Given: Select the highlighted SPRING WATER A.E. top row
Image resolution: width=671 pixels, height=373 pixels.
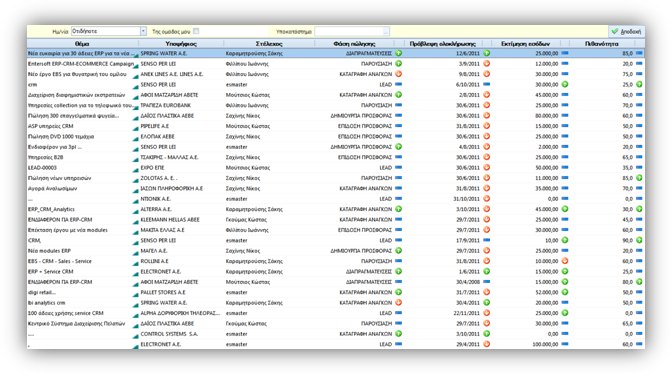Looking at the screenshot, I should point(336,53).
